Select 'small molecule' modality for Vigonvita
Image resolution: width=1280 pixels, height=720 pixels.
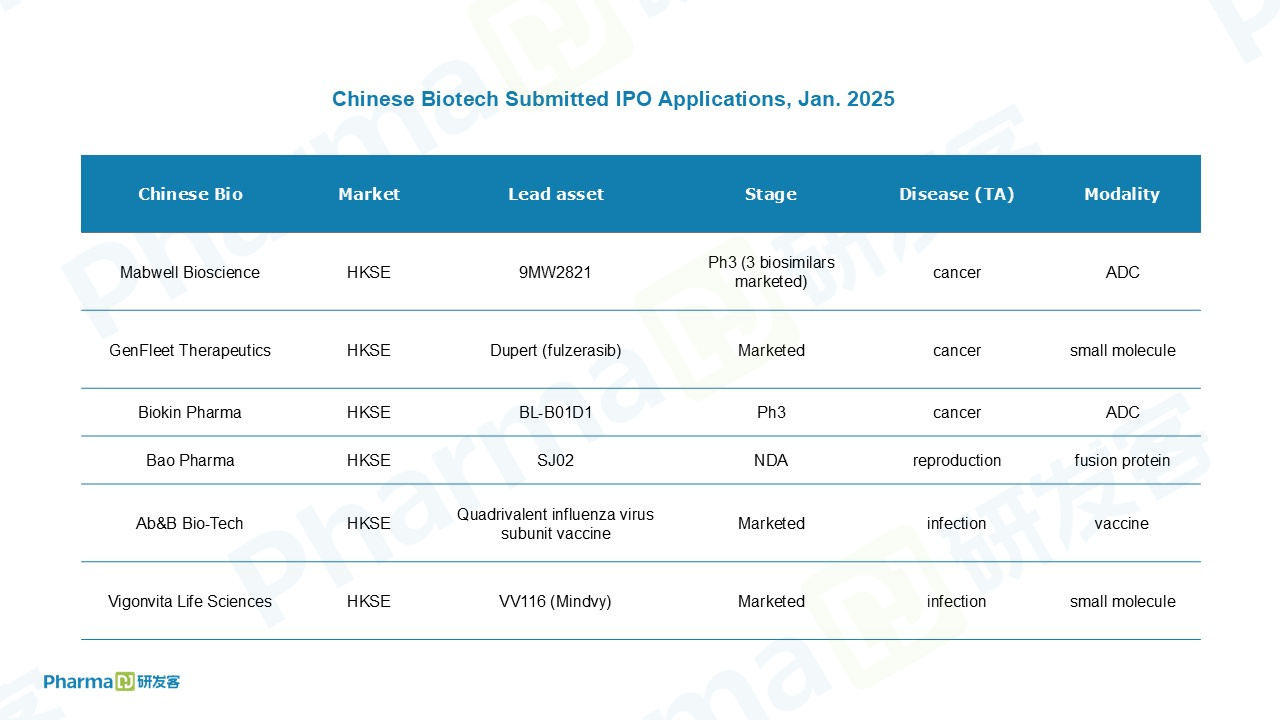[1122, 601]
